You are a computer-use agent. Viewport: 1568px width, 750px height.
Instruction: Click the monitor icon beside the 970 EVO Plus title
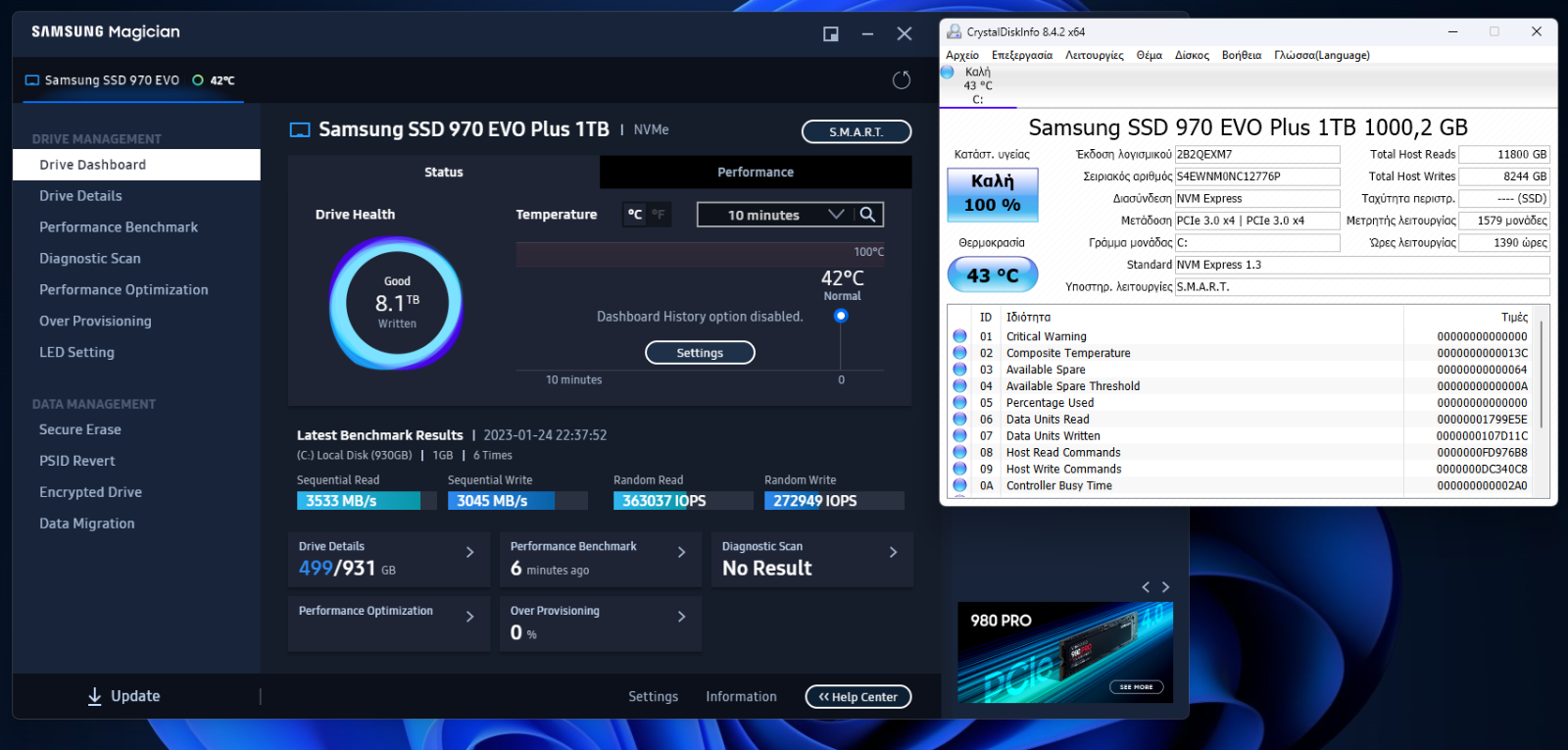point(300,129)
